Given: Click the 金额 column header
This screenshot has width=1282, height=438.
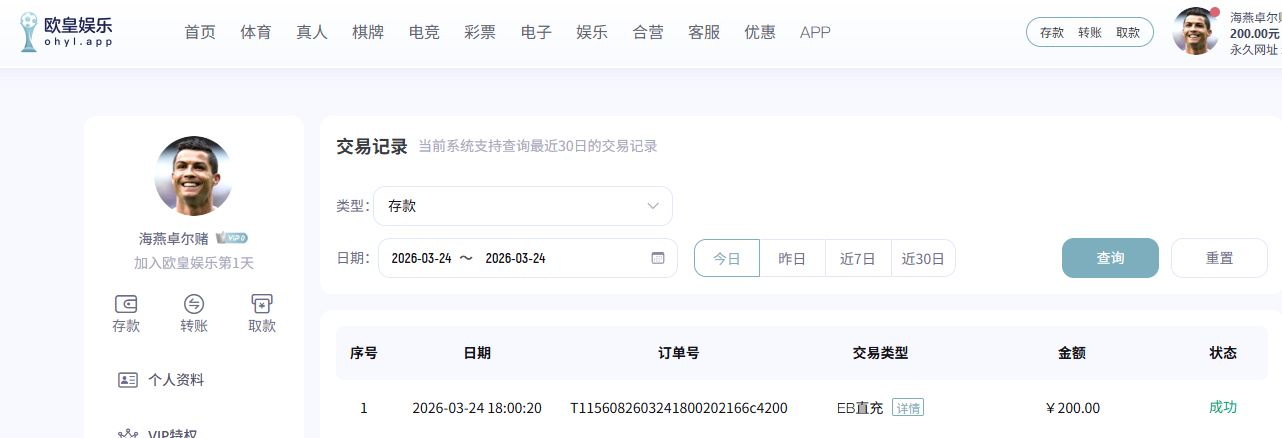Looking at the screenshot, I should pos(1072,353).
